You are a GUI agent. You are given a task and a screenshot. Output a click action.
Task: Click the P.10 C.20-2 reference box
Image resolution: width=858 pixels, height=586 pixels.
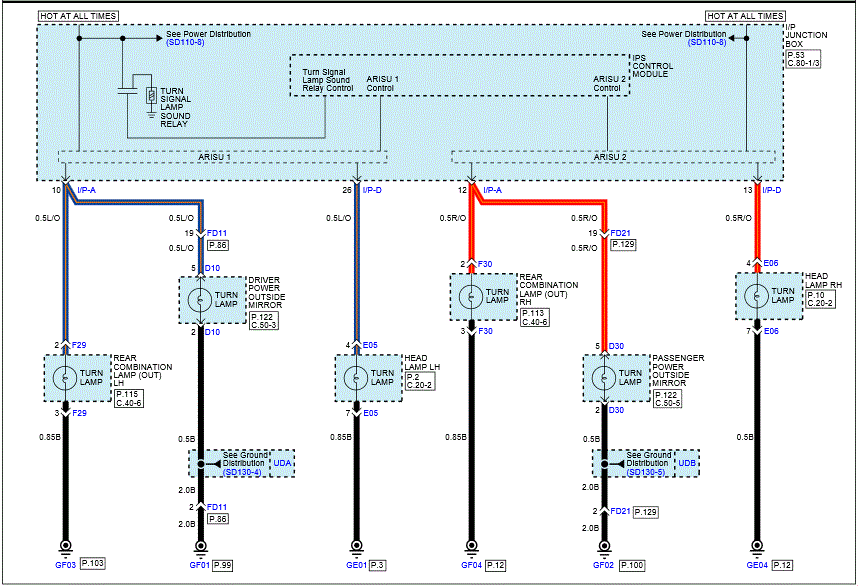820,299
